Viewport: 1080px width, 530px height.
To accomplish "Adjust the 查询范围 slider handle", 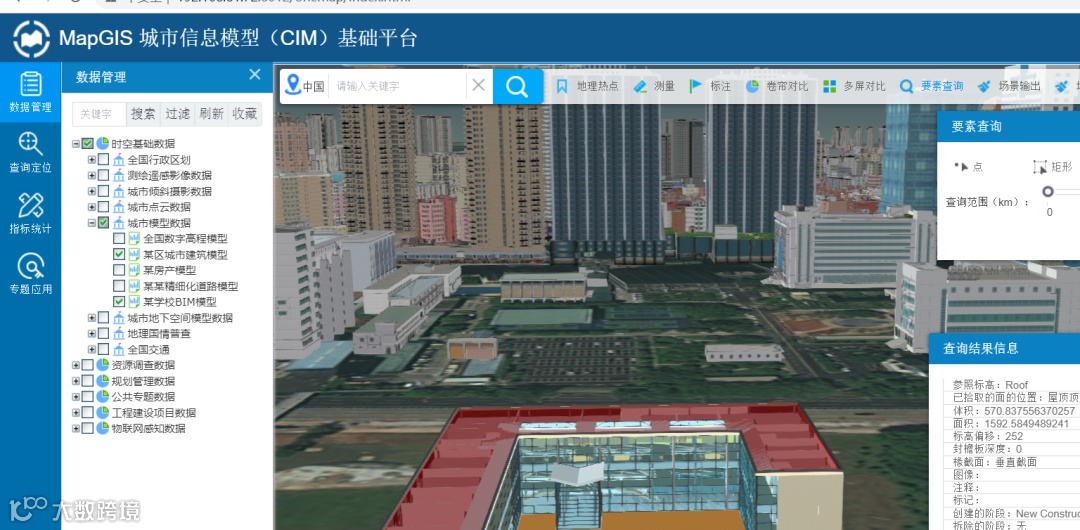I will click(x=1048, y=192).
